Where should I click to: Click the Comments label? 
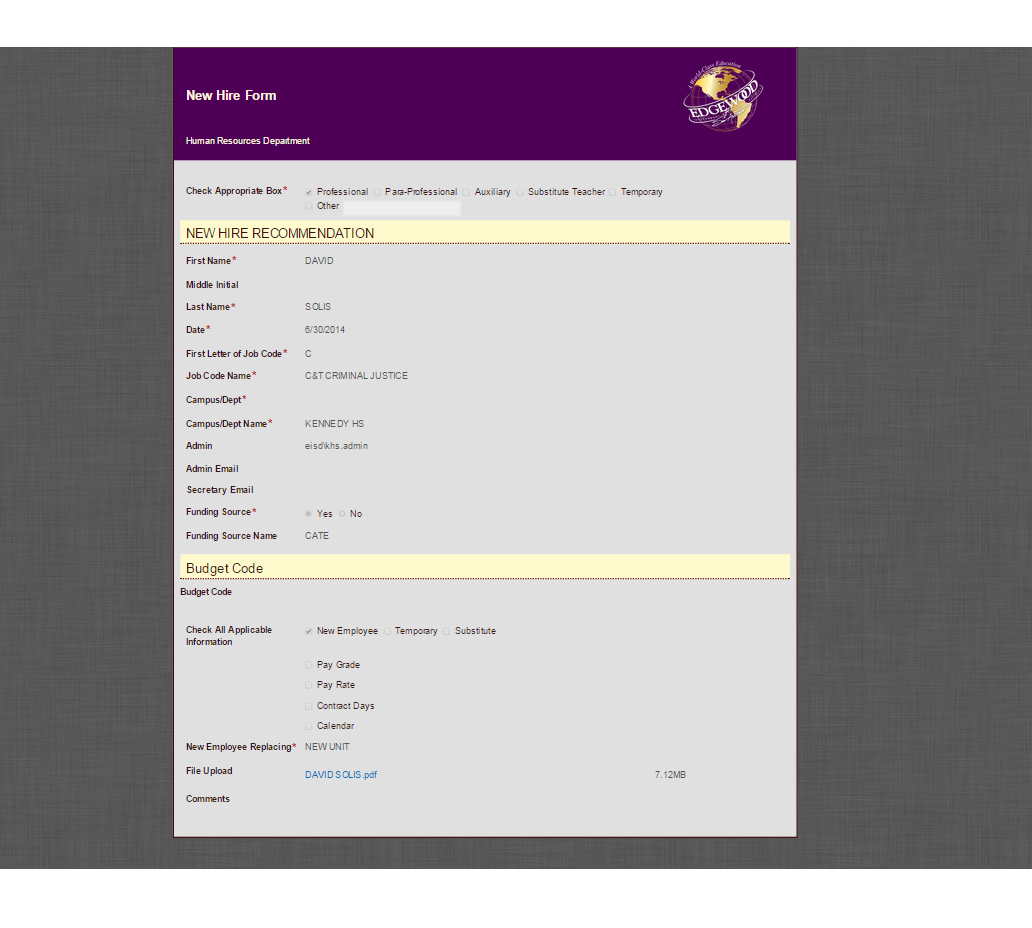tap(207, 798)
